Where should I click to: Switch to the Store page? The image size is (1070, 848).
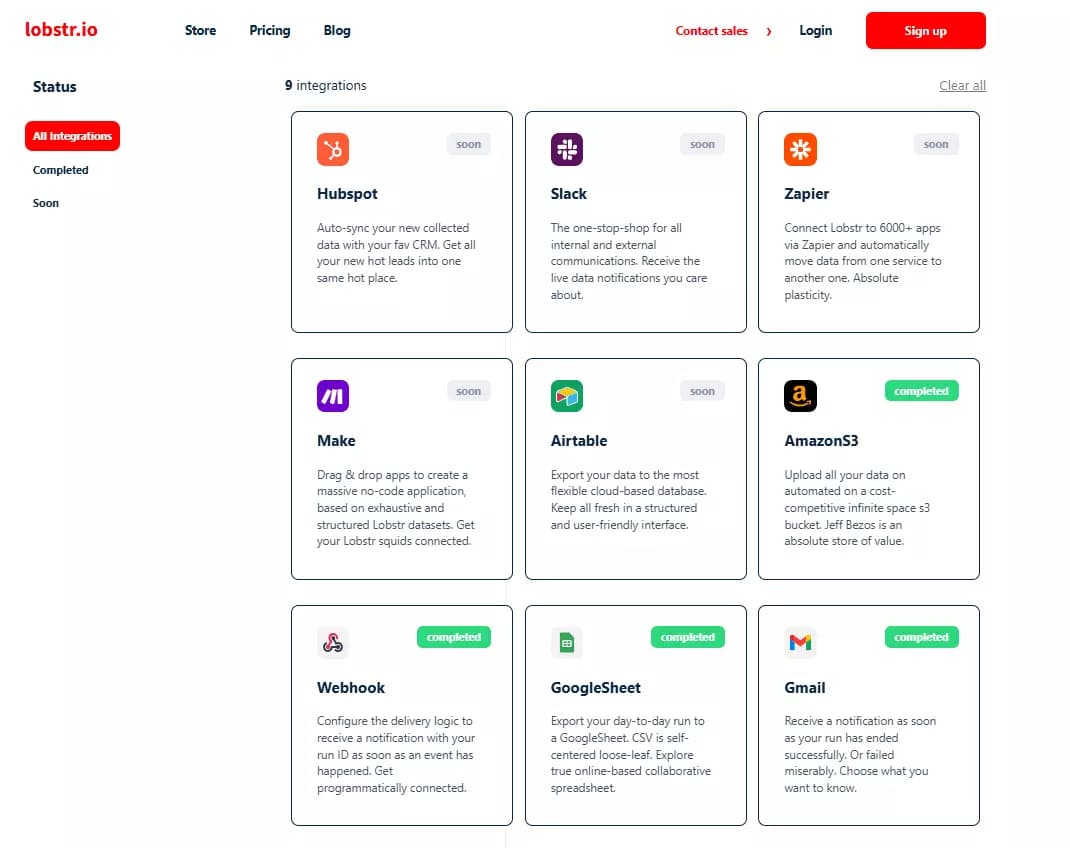pos(200,31)
